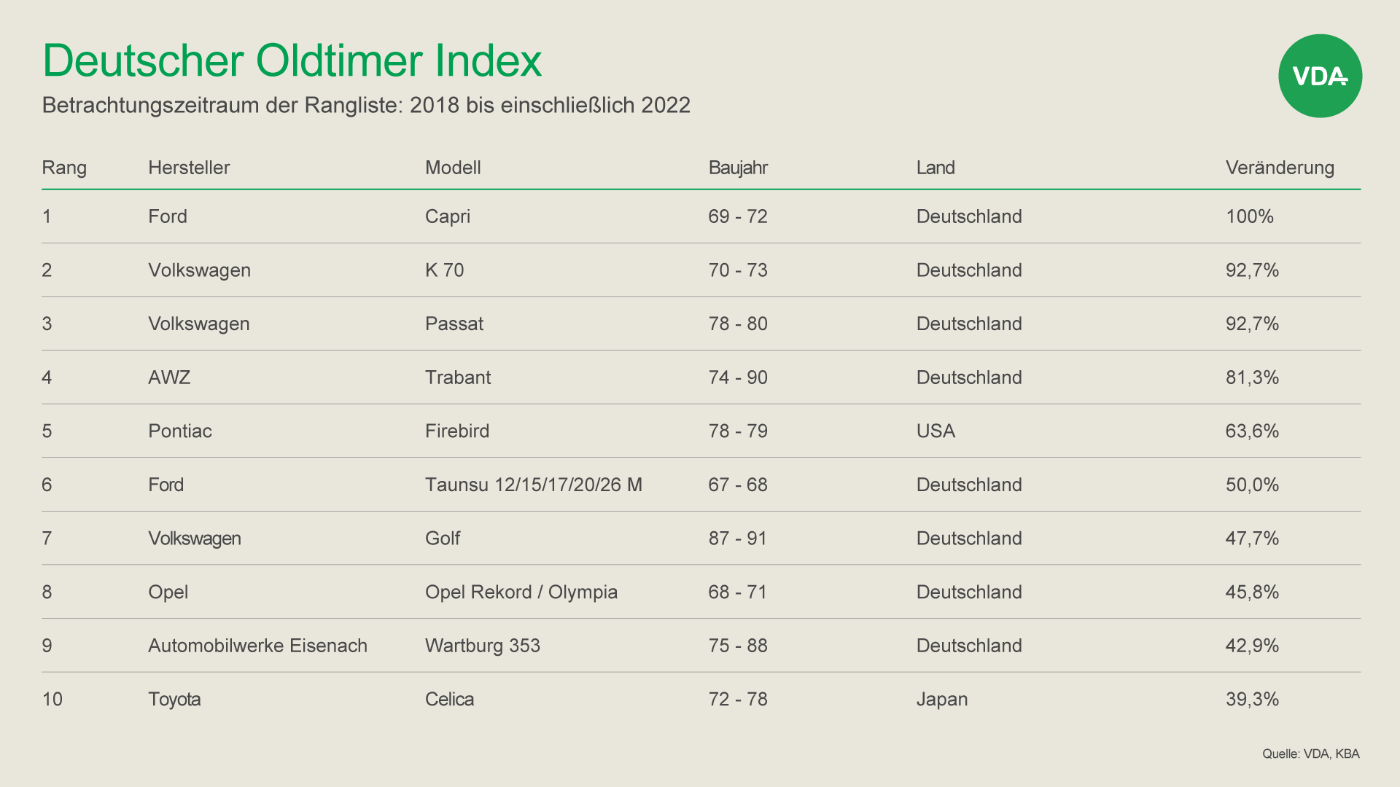Select the 'AWZ' manufacturer cell
The height and width of the screenshot is (787, 1400).
[169, 377]
